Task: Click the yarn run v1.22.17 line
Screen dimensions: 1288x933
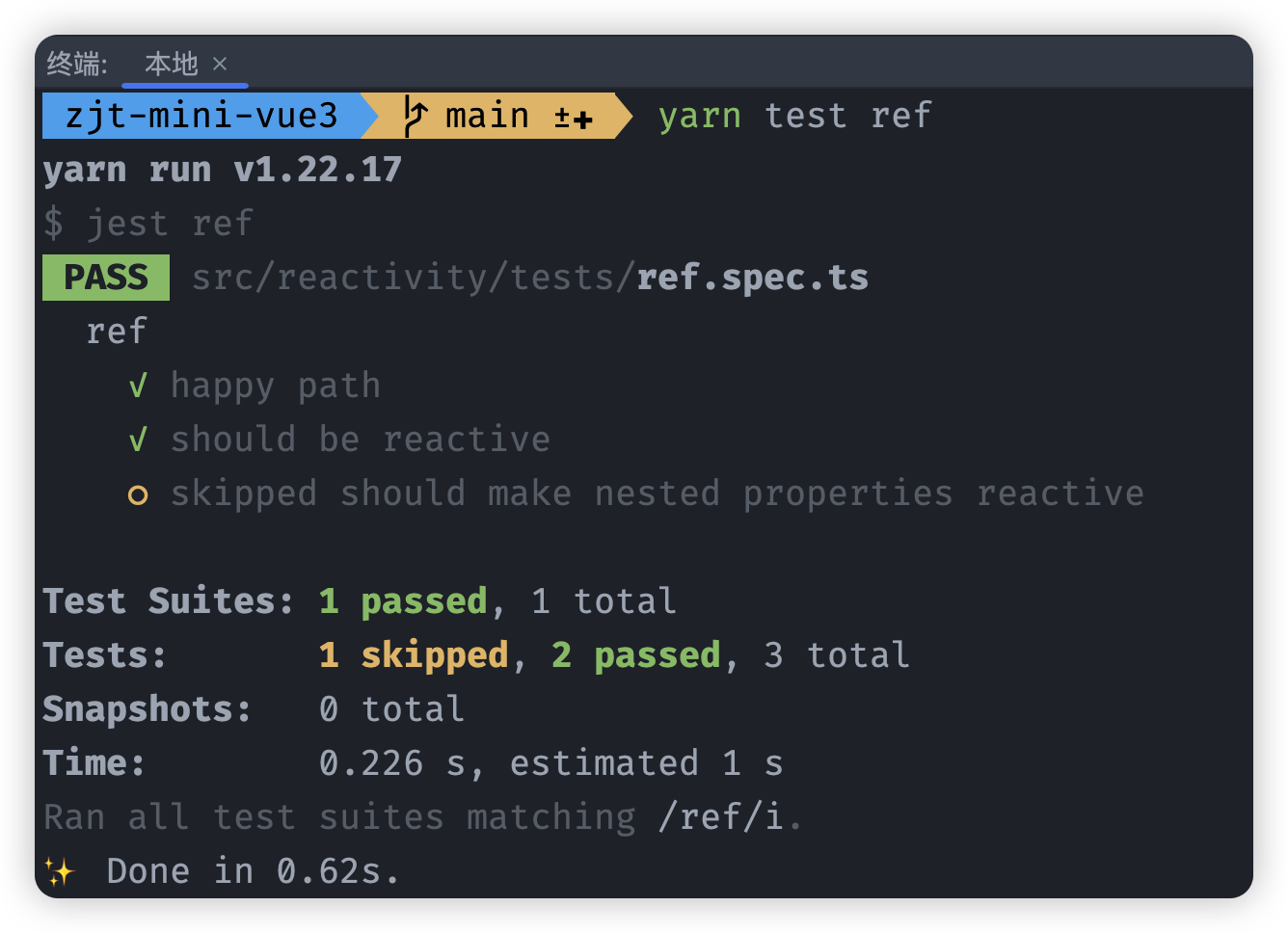Action: pos(222,171)
